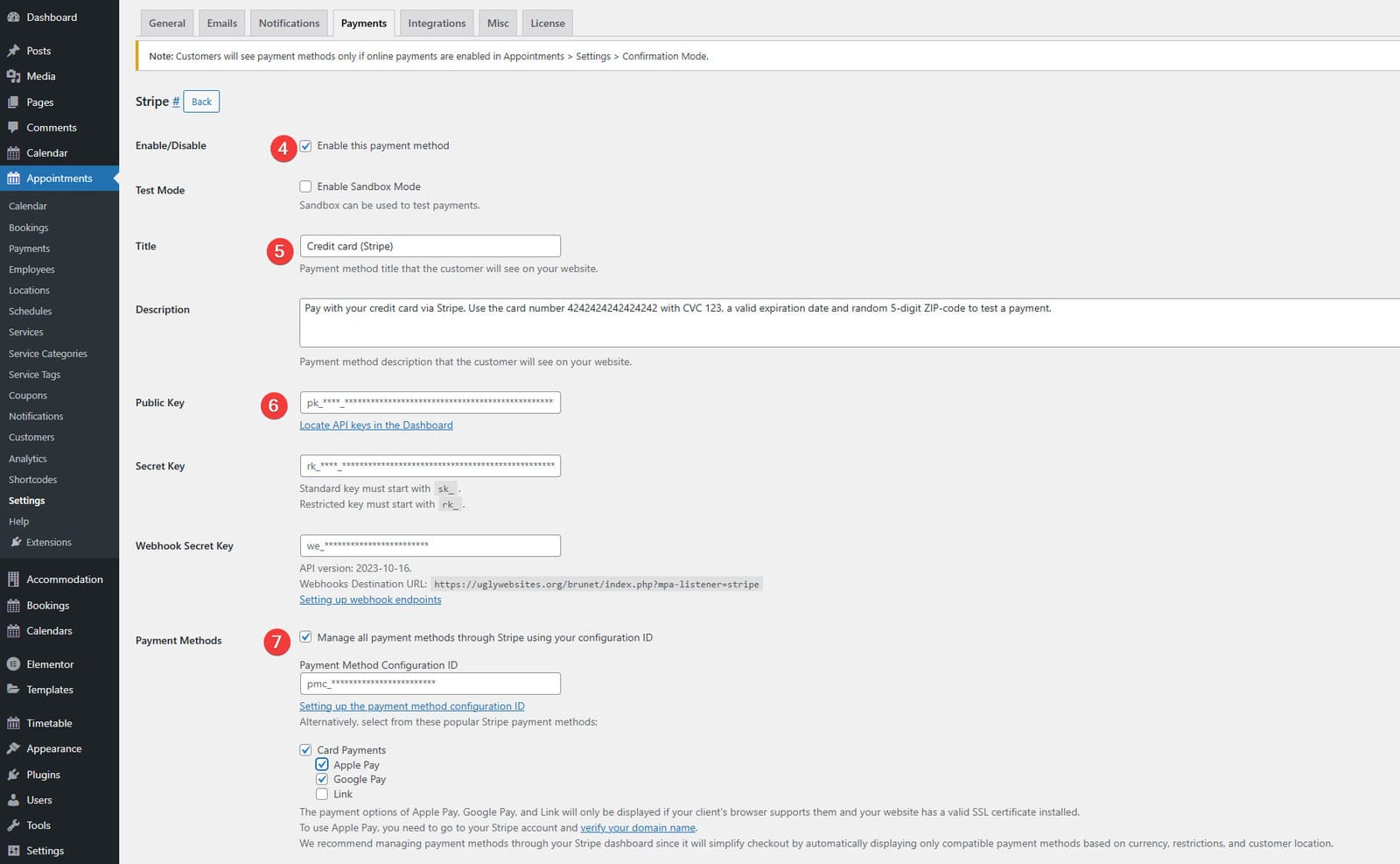Screen dimensions: 1400x864
Task: Open Extensions via the wrench icon
Action: coord(16,542)
